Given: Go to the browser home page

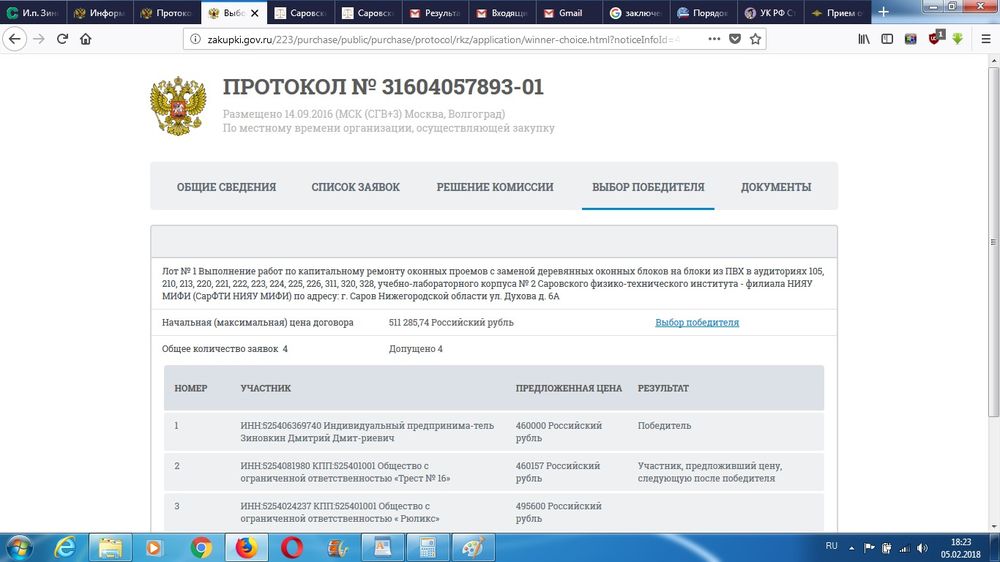Looking at the screenshot, I should pos(86,39).
